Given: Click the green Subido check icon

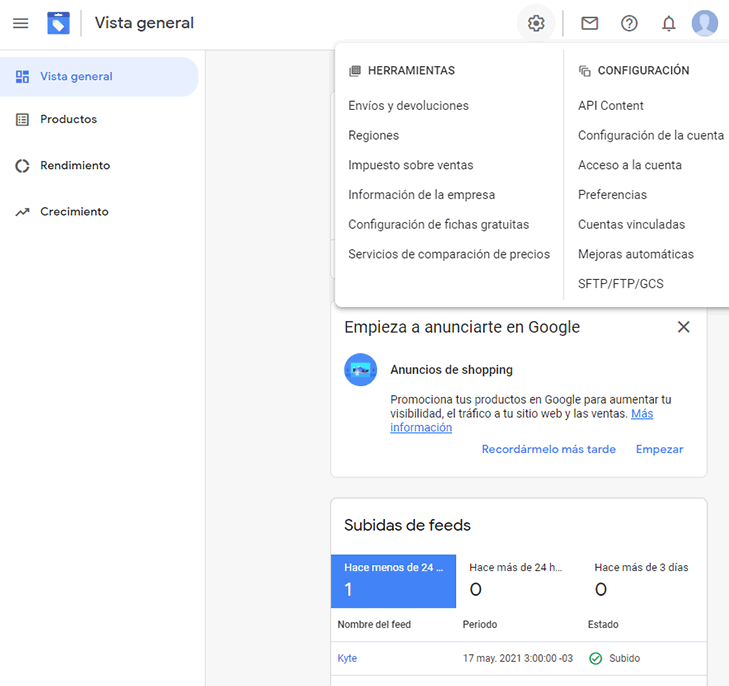Looking at the screenshot, I should [x=596, y=659].
